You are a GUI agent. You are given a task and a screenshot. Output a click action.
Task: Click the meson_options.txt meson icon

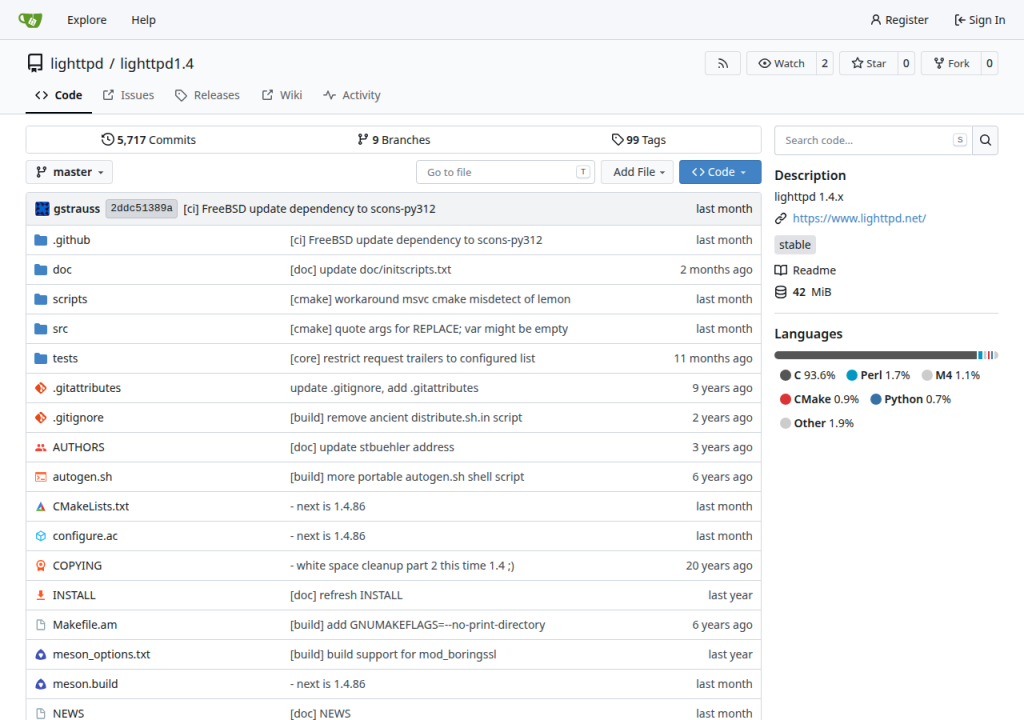tap(40, 655)
